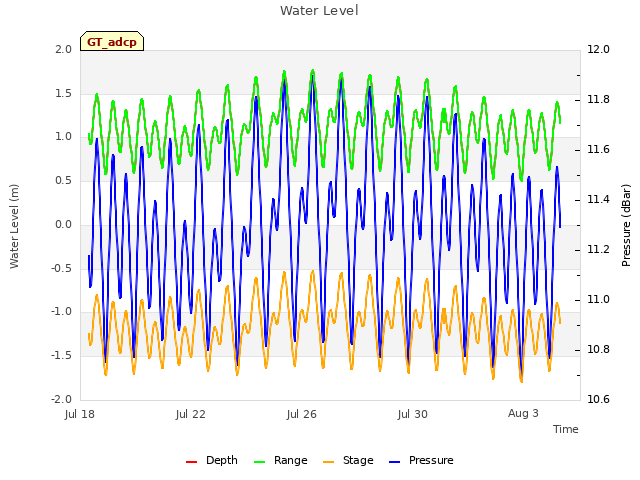Screen dimensions: 640x480
Task: Click the 12.0 right axis tick label
Action: 598,49
